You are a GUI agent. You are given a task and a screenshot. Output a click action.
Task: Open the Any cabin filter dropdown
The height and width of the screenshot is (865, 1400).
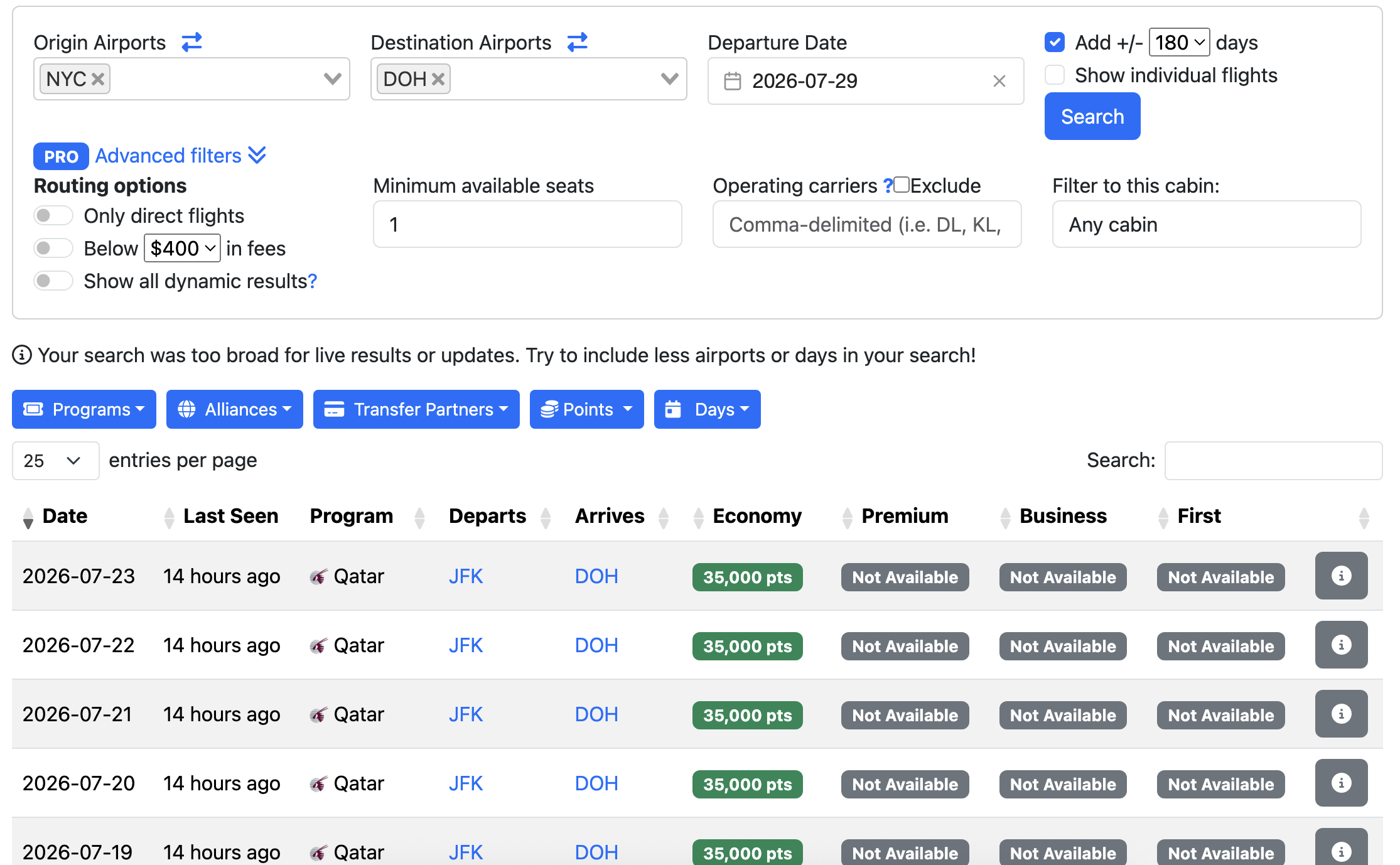click(x=1206, y=224)
